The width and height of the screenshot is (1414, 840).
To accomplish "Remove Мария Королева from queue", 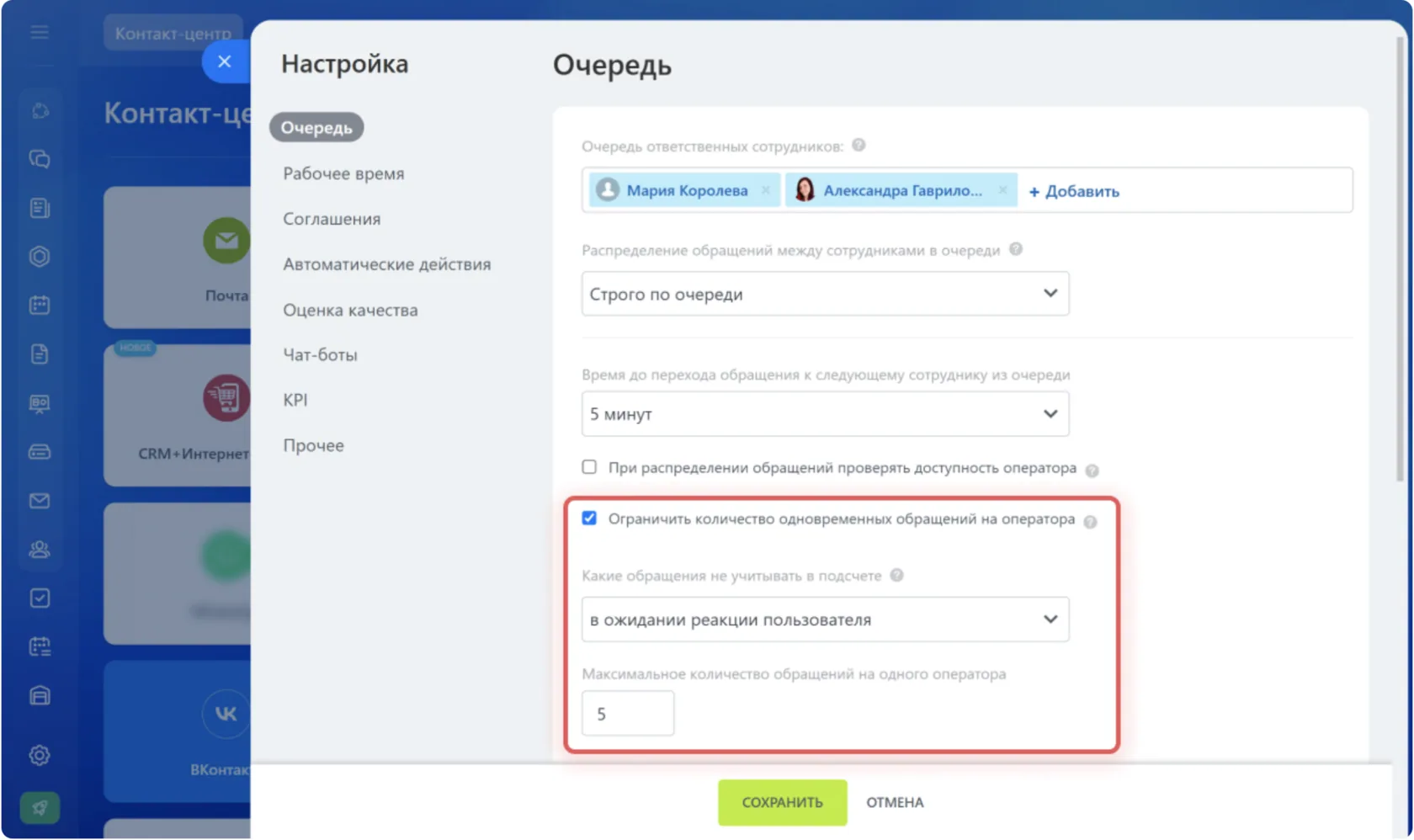I will pos(765,190).
